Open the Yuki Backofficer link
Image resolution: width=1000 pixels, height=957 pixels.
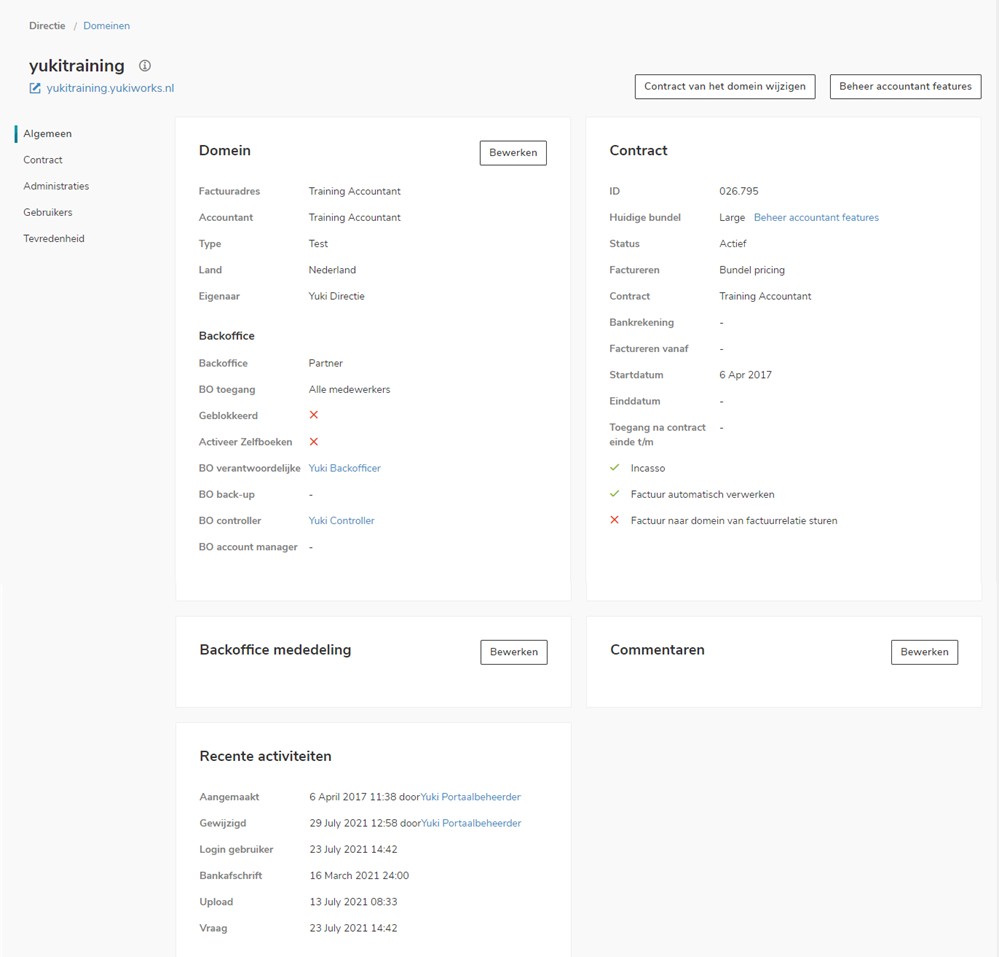[344, 468]
